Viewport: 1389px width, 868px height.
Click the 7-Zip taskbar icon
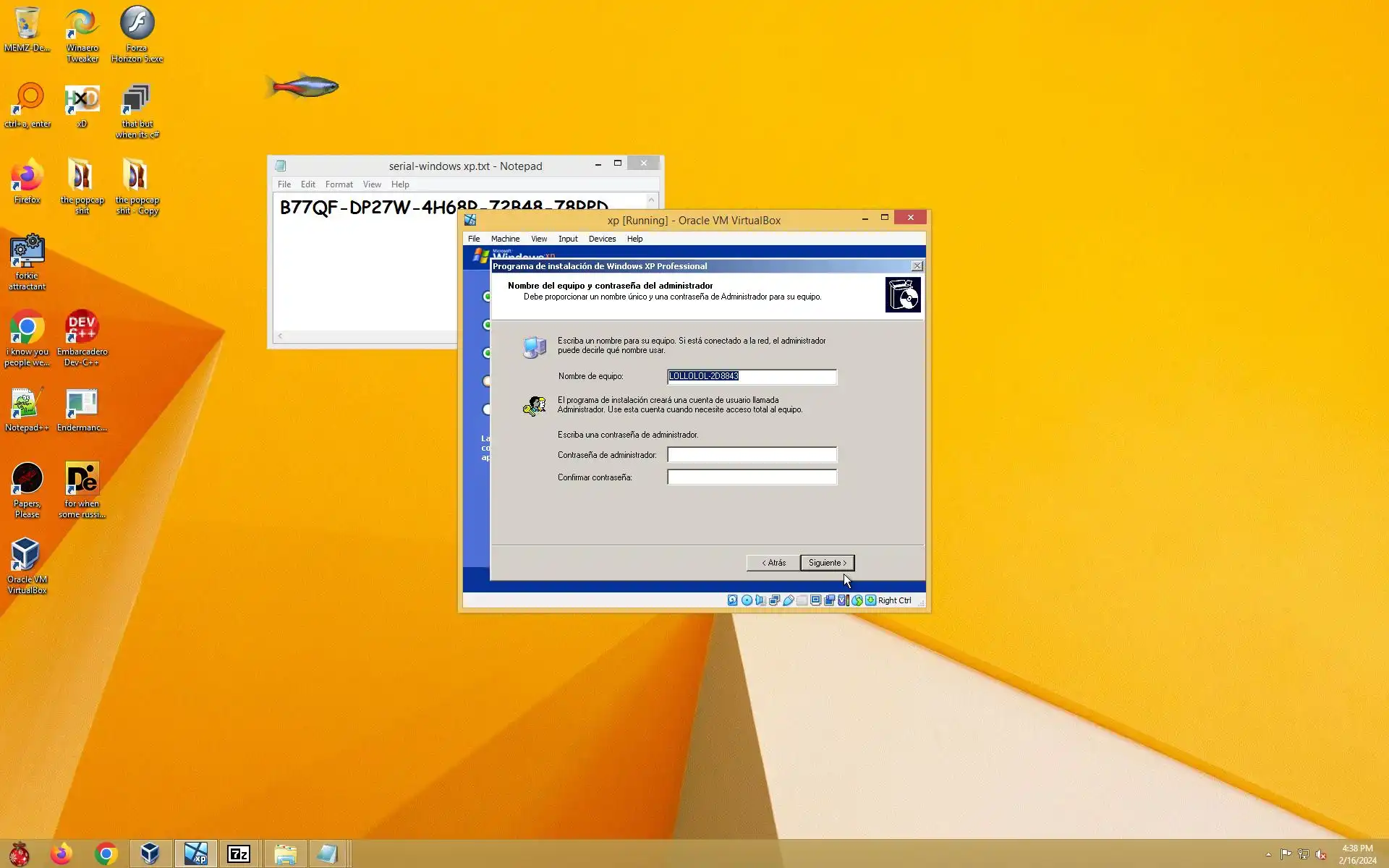pyautogui.click(x=239, y=854)
